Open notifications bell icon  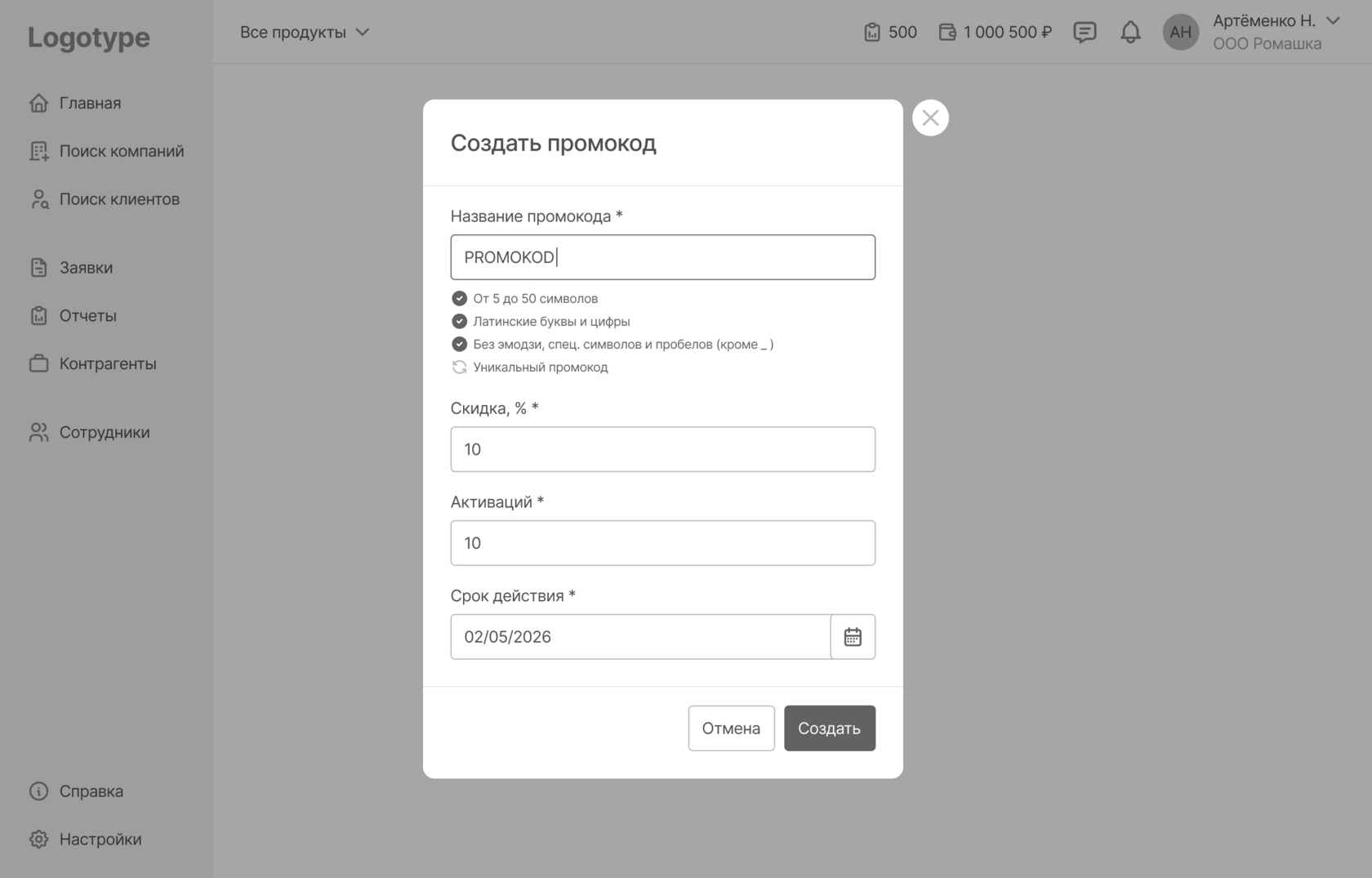pyautogui.click(x=1130, y=32)
